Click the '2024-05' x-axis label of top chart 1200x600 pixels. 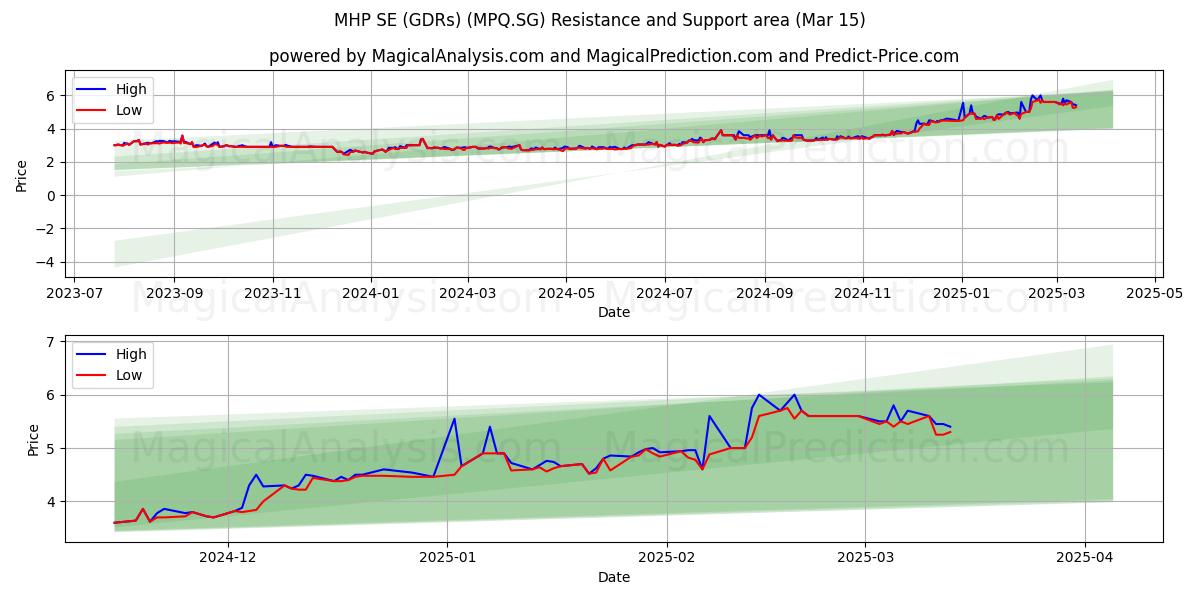566,294
